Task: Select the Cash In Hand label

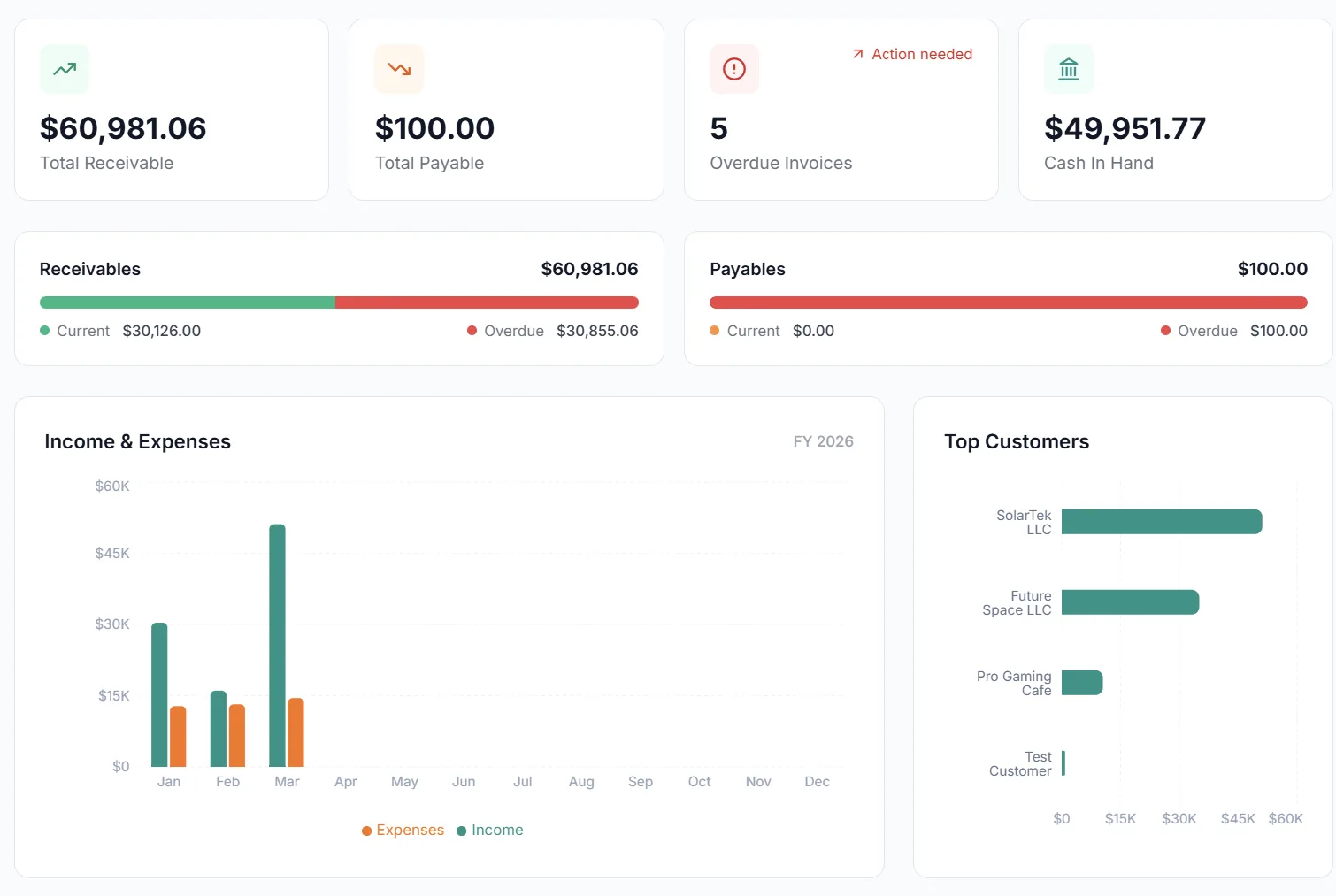Action: click(x=1098, y=163)
